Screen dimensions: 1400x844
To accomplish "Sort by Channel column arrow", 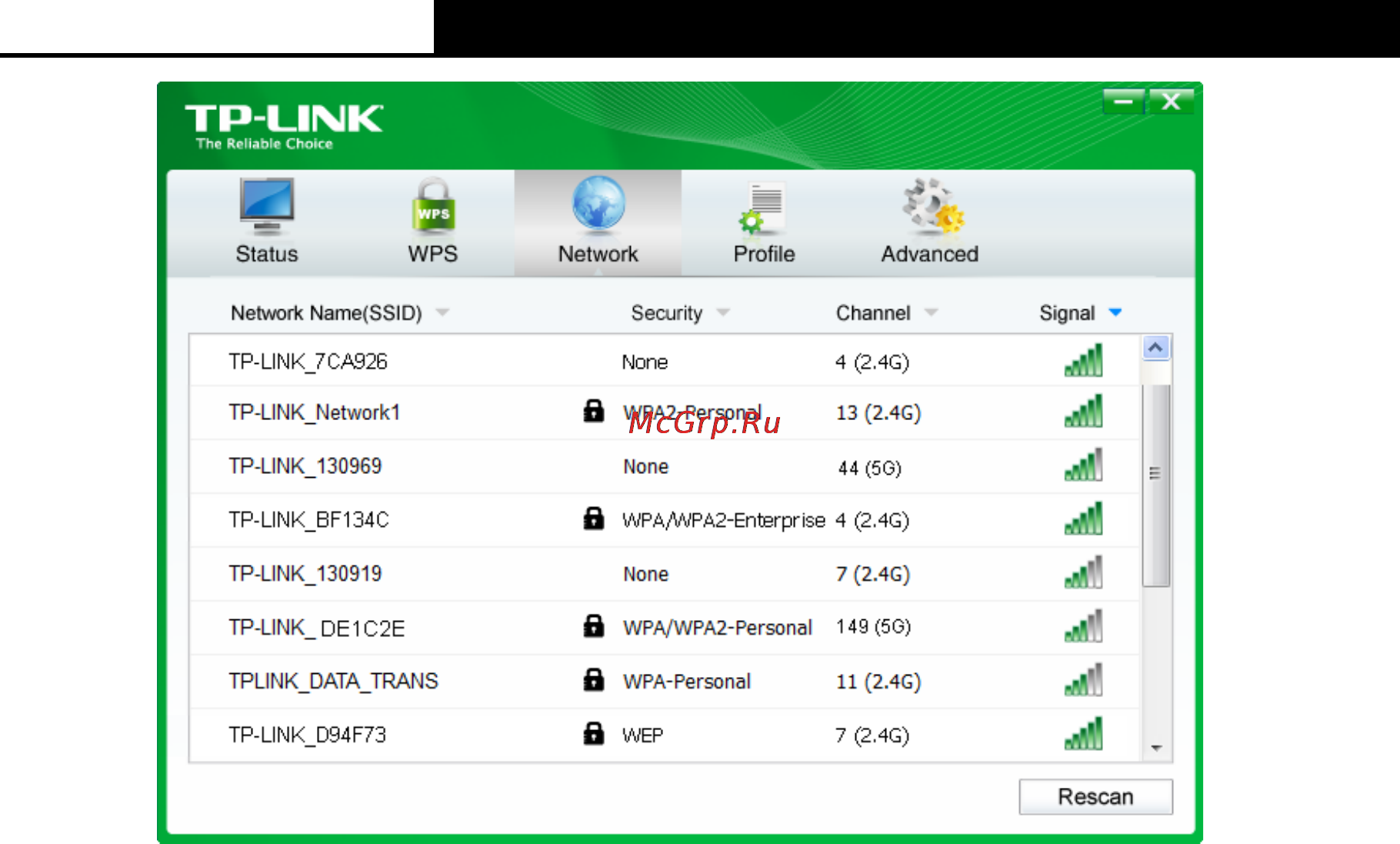I will 931,312.
